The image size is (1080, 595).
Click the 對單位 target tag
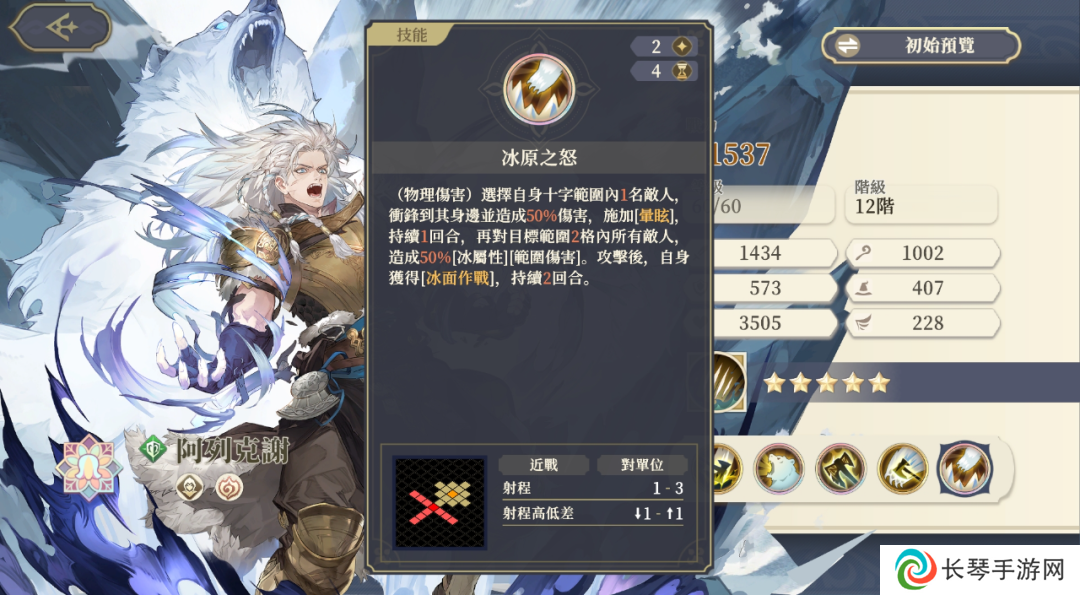[x=642, y=465]
